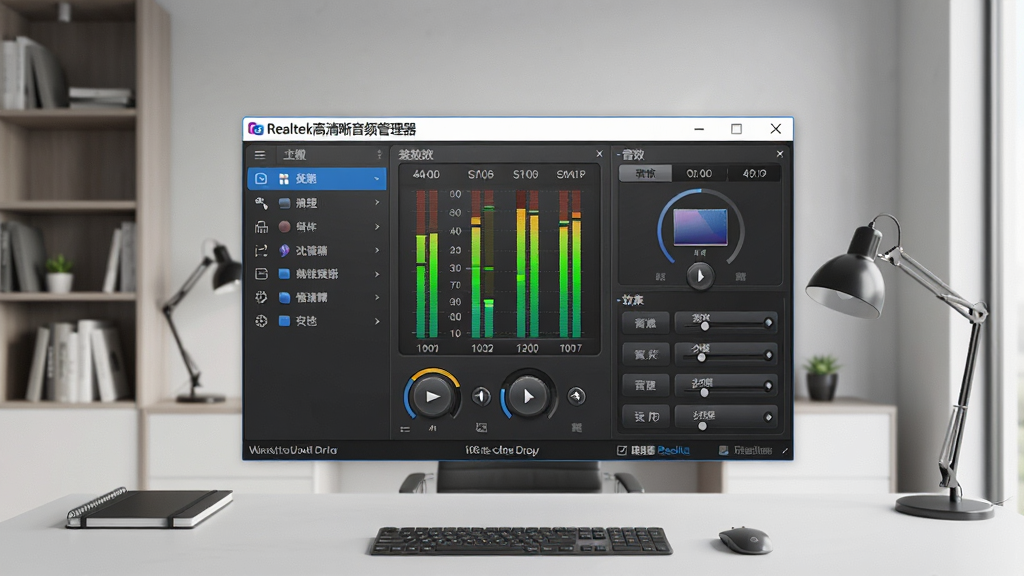Click the round play button under the preview image

700,276
